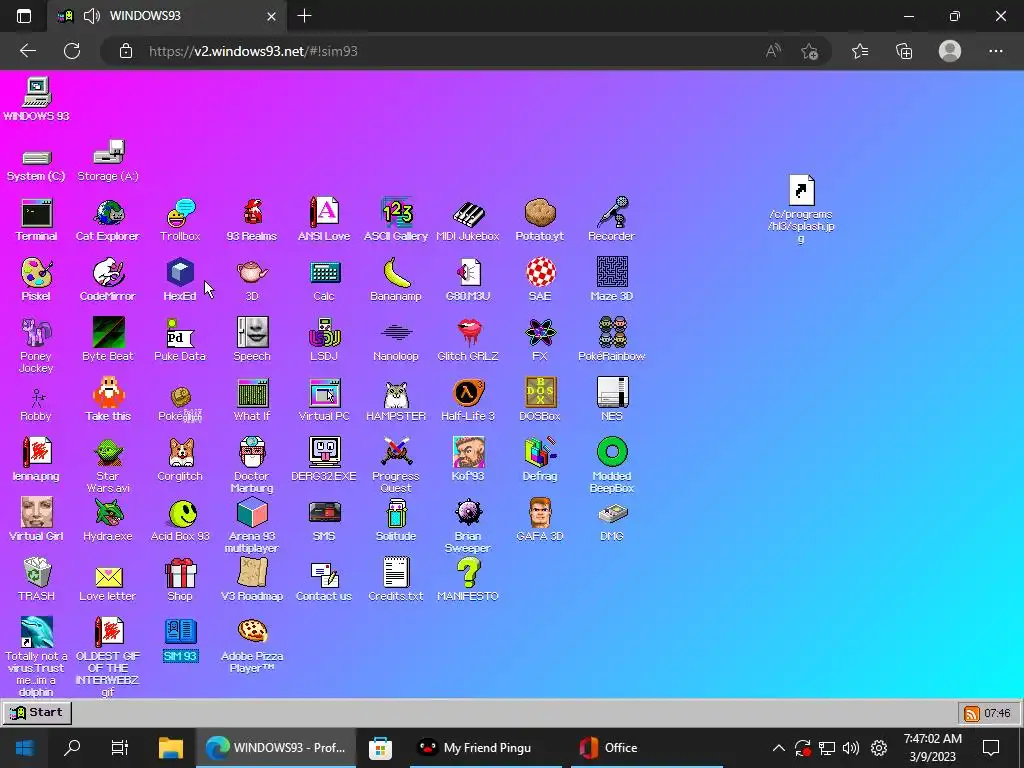Select the Star Wars.avi Yoda icon
Image resolution: width=1024 pixels, height=768 pixels.
108,465
